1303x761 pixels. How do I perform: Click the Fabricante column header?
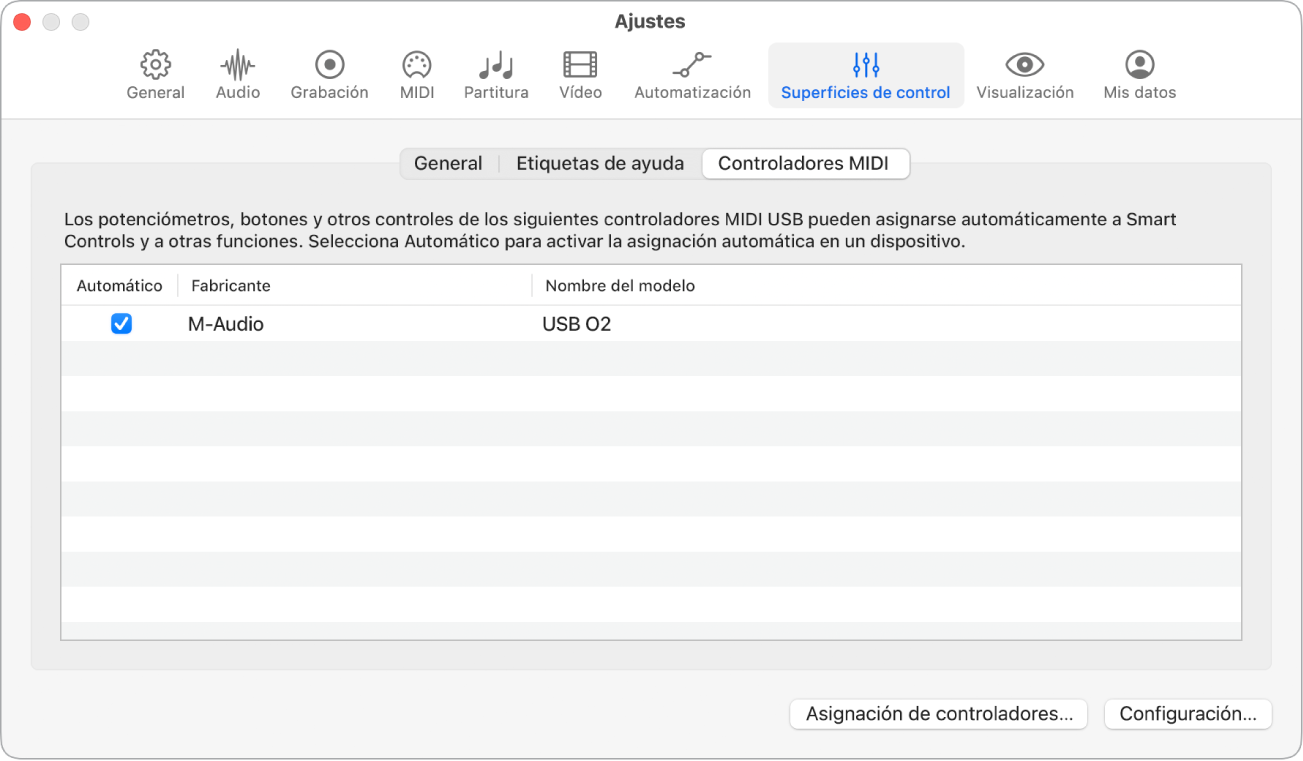click(230, 286)
